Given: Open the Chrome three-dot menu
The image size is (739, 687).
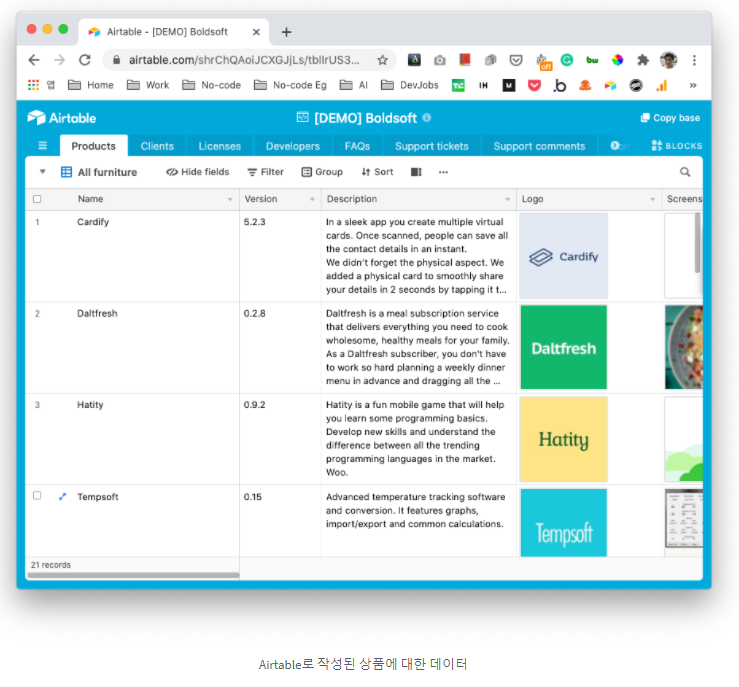Looking at the screenshot, I should [694, 60].
